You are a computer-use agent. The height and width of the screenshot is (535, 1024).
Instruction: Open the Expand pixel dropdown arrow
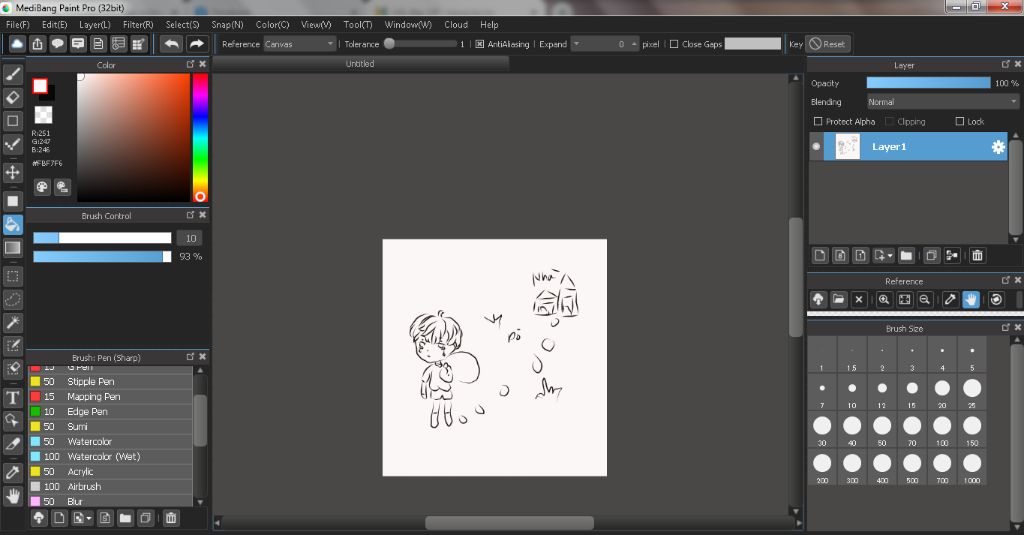point(576,44)
